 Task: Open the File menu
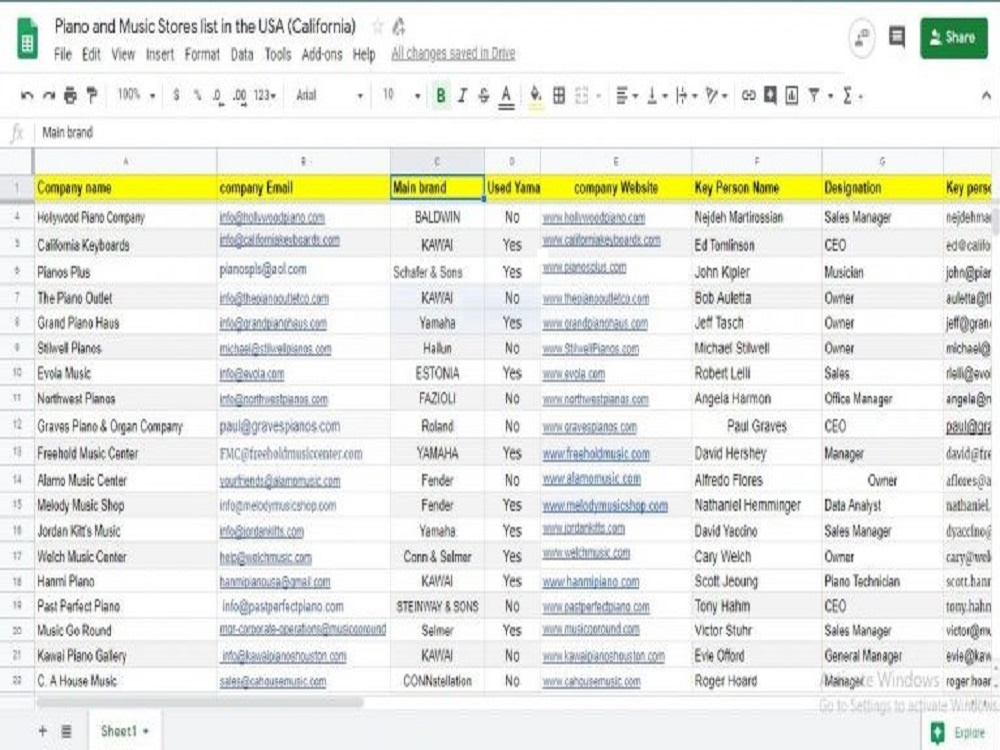point(62,54)
